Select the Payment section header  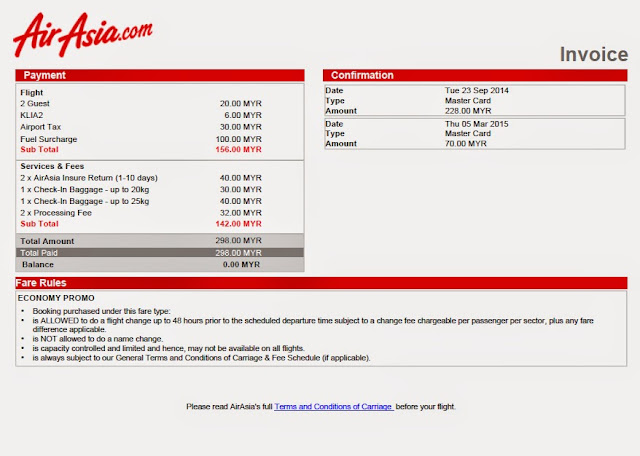[160, 75]
